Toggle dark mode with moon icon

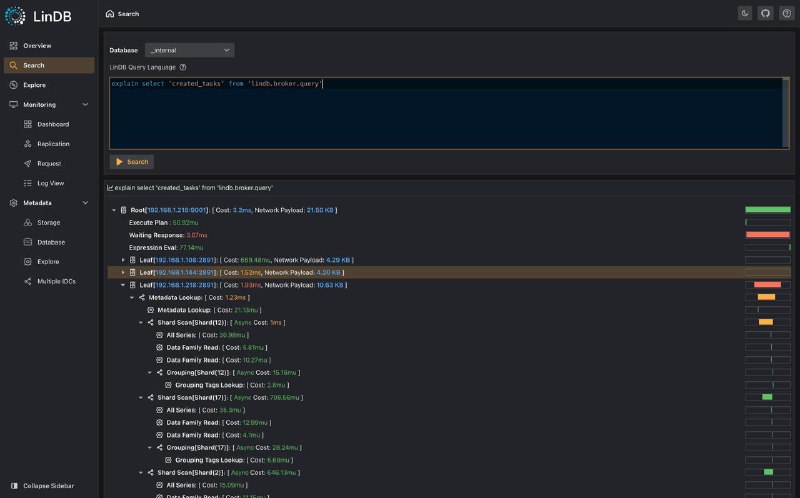point(745,14)
